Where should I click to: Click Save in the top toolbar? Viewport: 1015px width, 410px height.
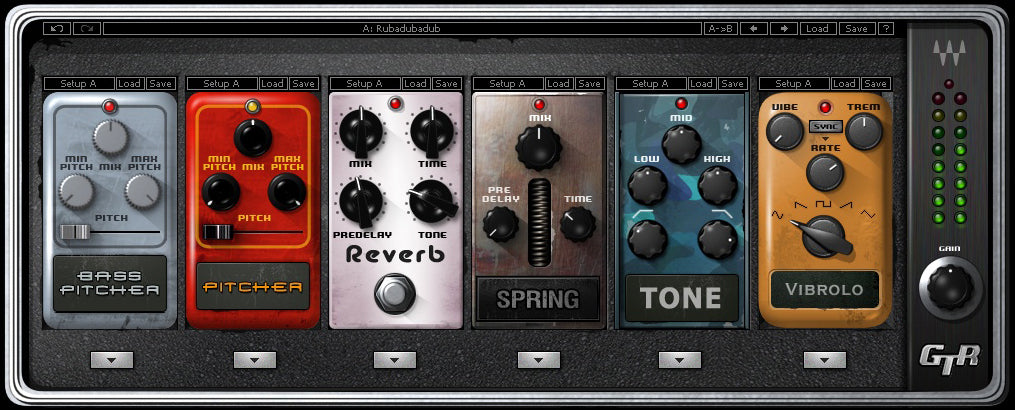coord(857,28)
